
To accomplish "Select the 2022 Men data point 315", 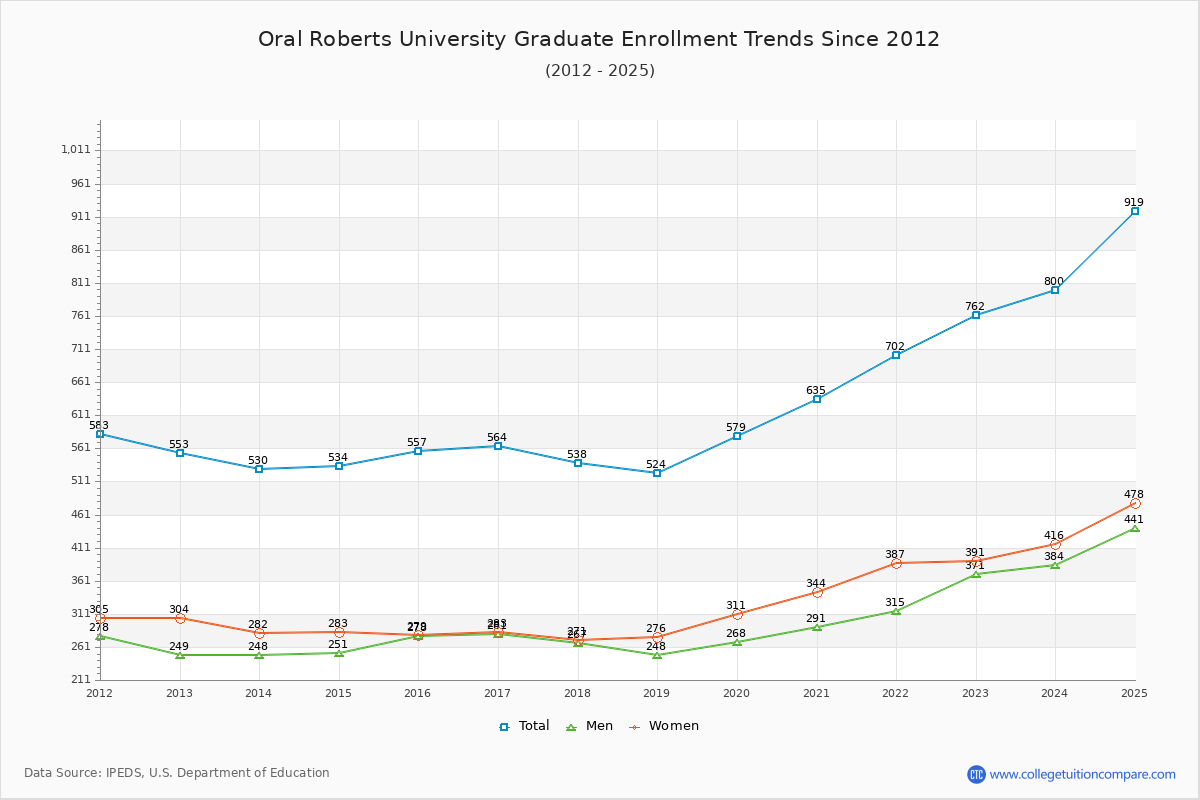I will [x=896, y=611].
